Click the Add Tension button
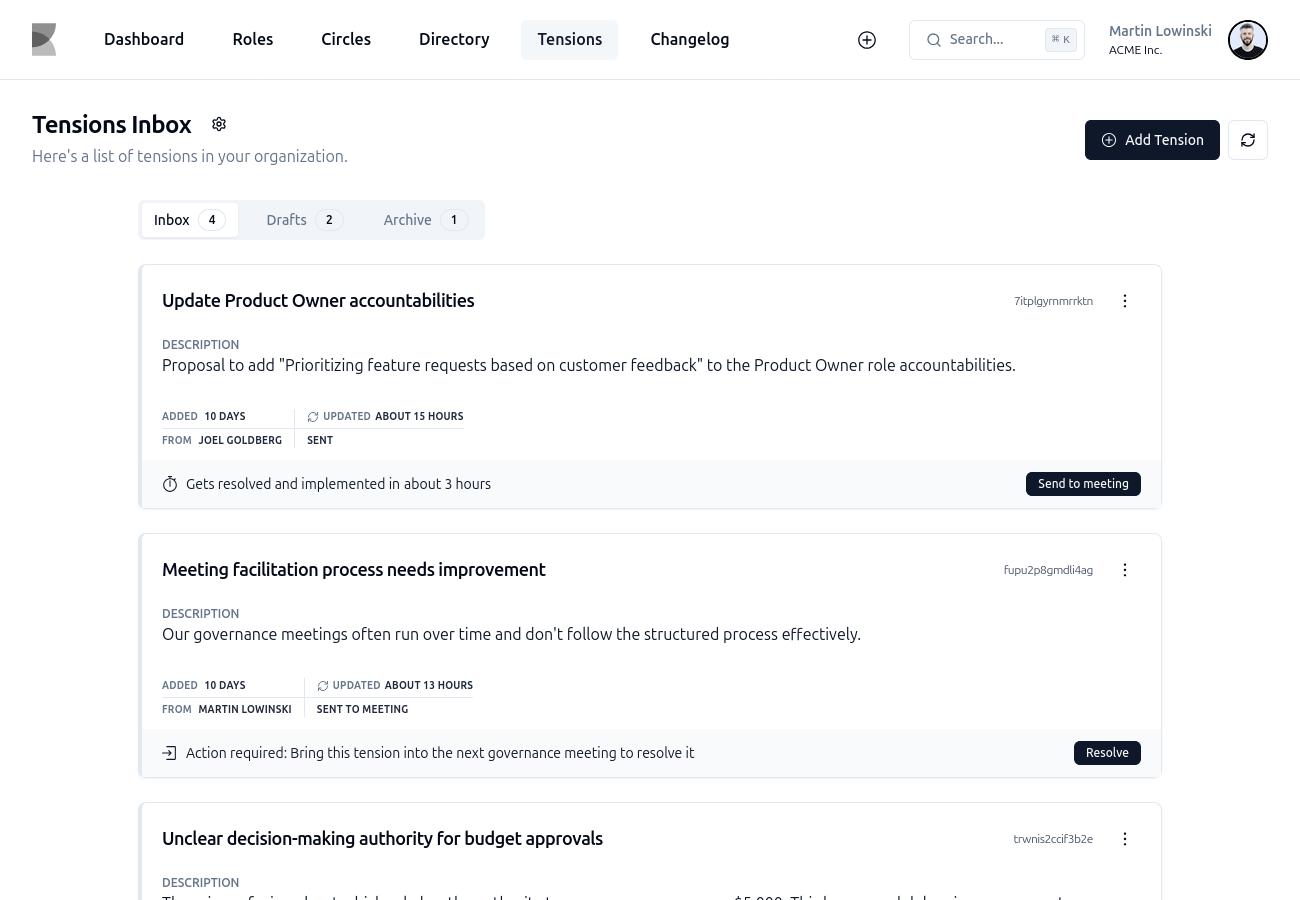Viewport: 1300px width, 900px height. pos(1152,140)
